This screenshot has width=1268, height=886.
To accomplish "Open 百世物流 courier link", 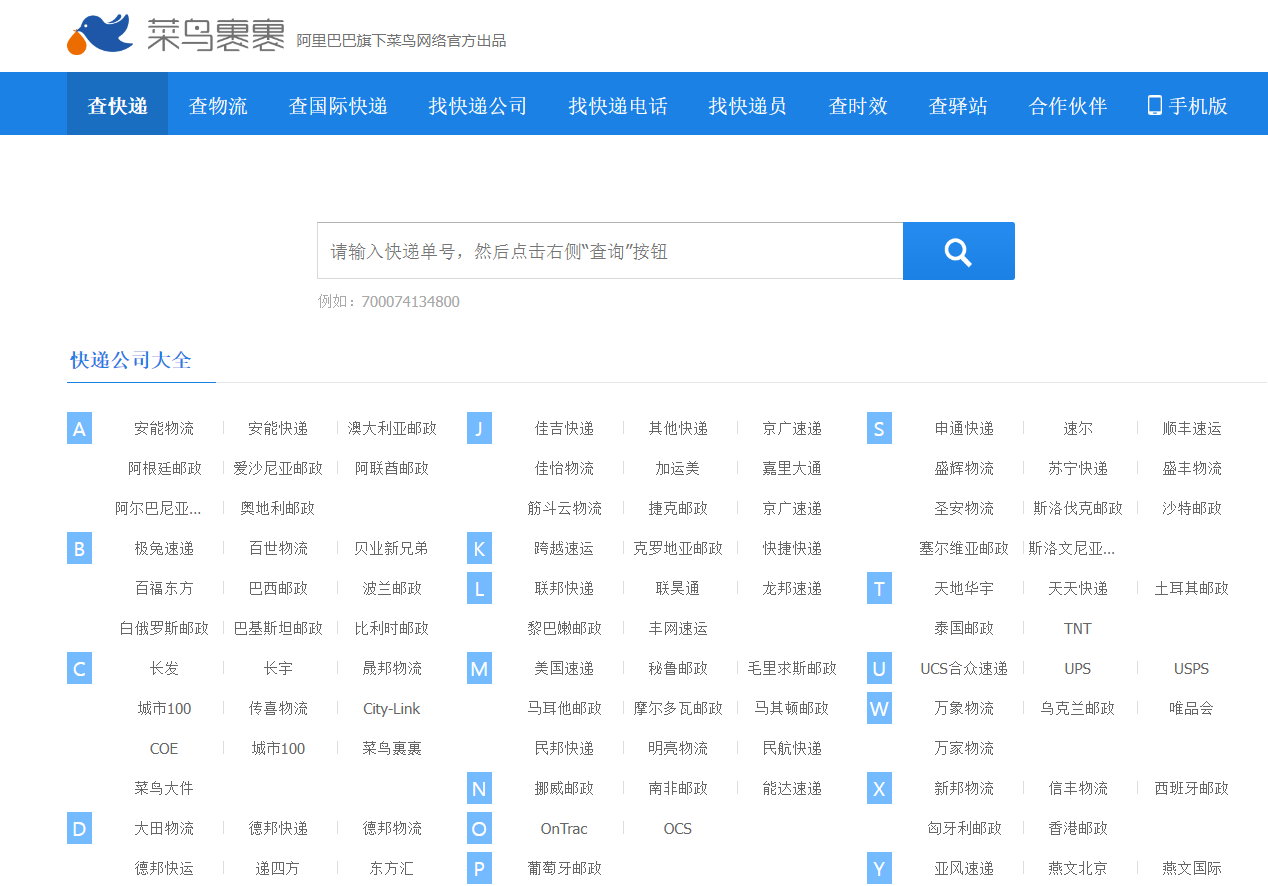I will pyautogui.click(x=278, y=548).
